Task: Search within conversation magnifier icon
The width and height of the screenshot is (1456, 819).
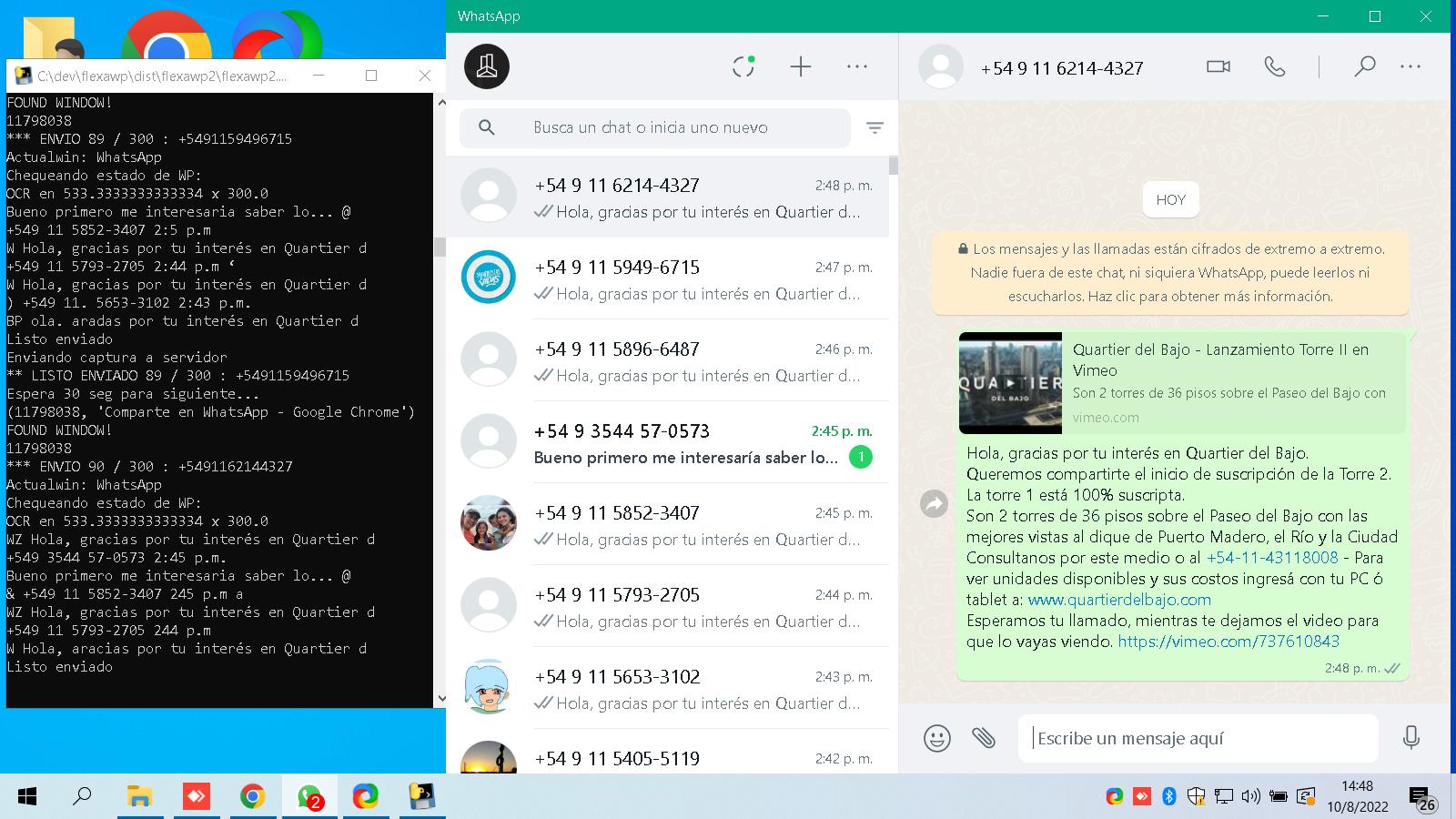Action: 1364,66
